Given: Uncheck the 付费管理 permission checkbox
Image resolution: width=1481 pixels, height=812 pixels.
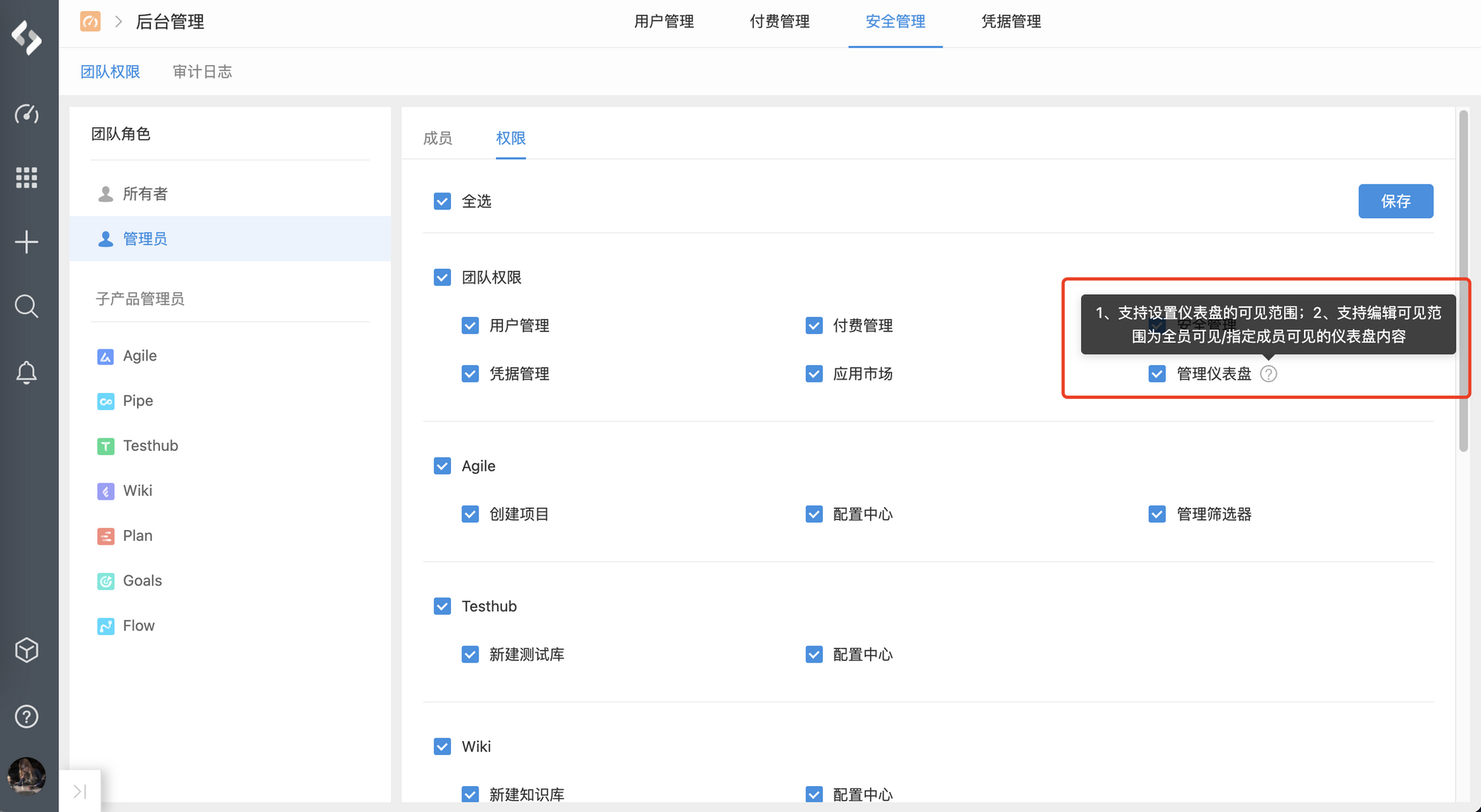Looking at the screenshot, I should (814, 326).
